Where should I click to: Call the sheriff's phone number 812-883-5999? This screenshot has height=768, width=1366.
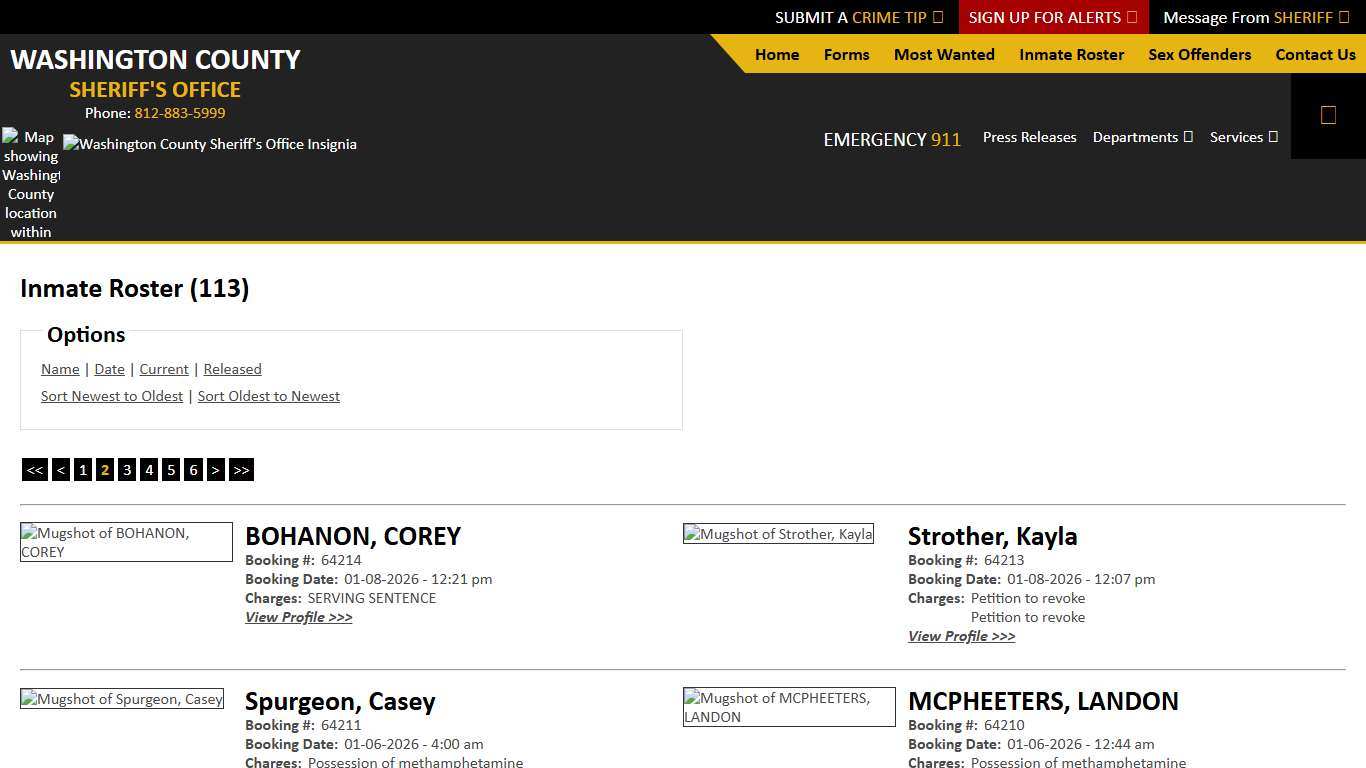(180, 112)
